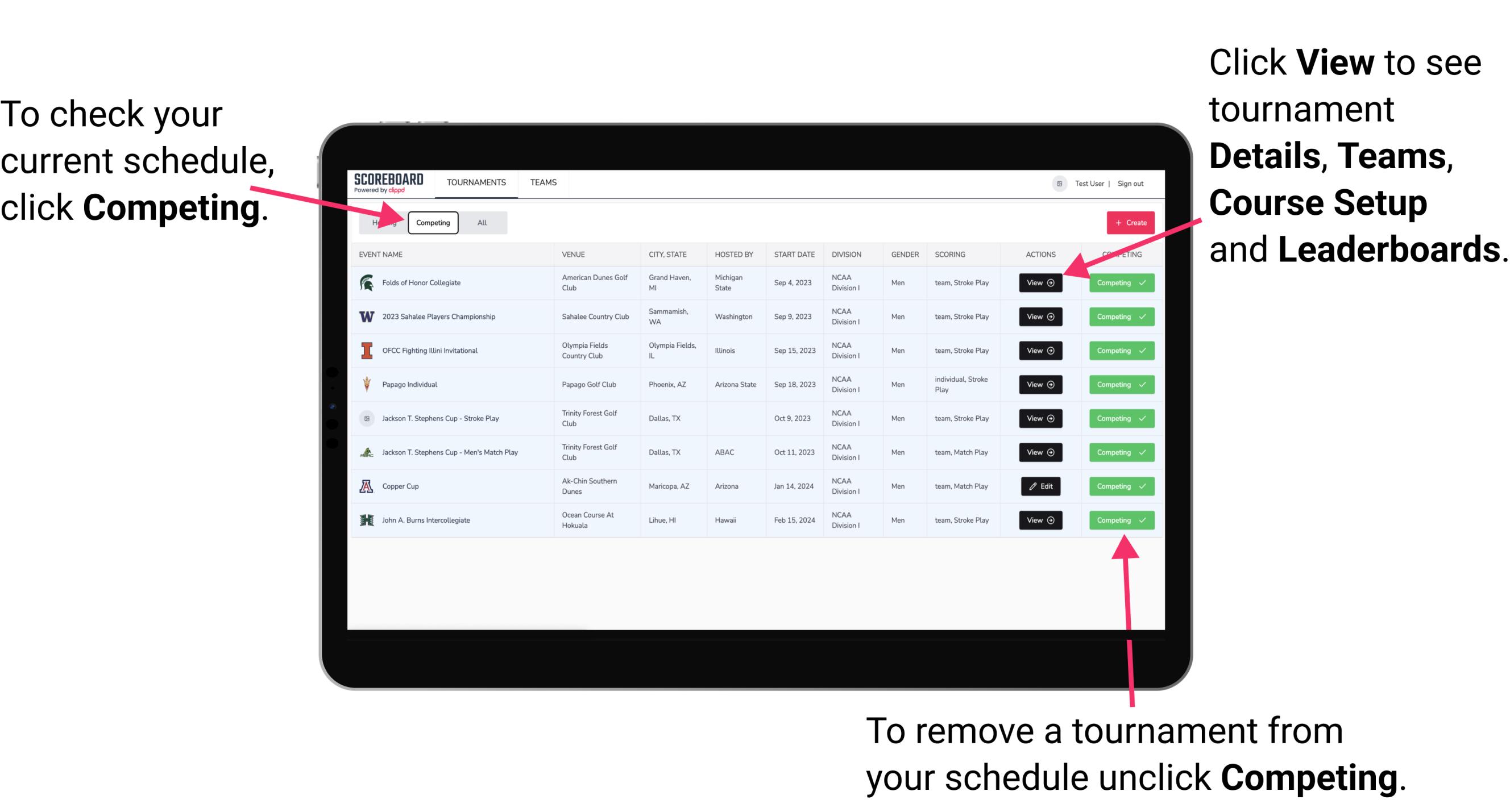Click the Scoreboard powered by clippd logo
Screen dimensions: 1510x812
[388, 183]
